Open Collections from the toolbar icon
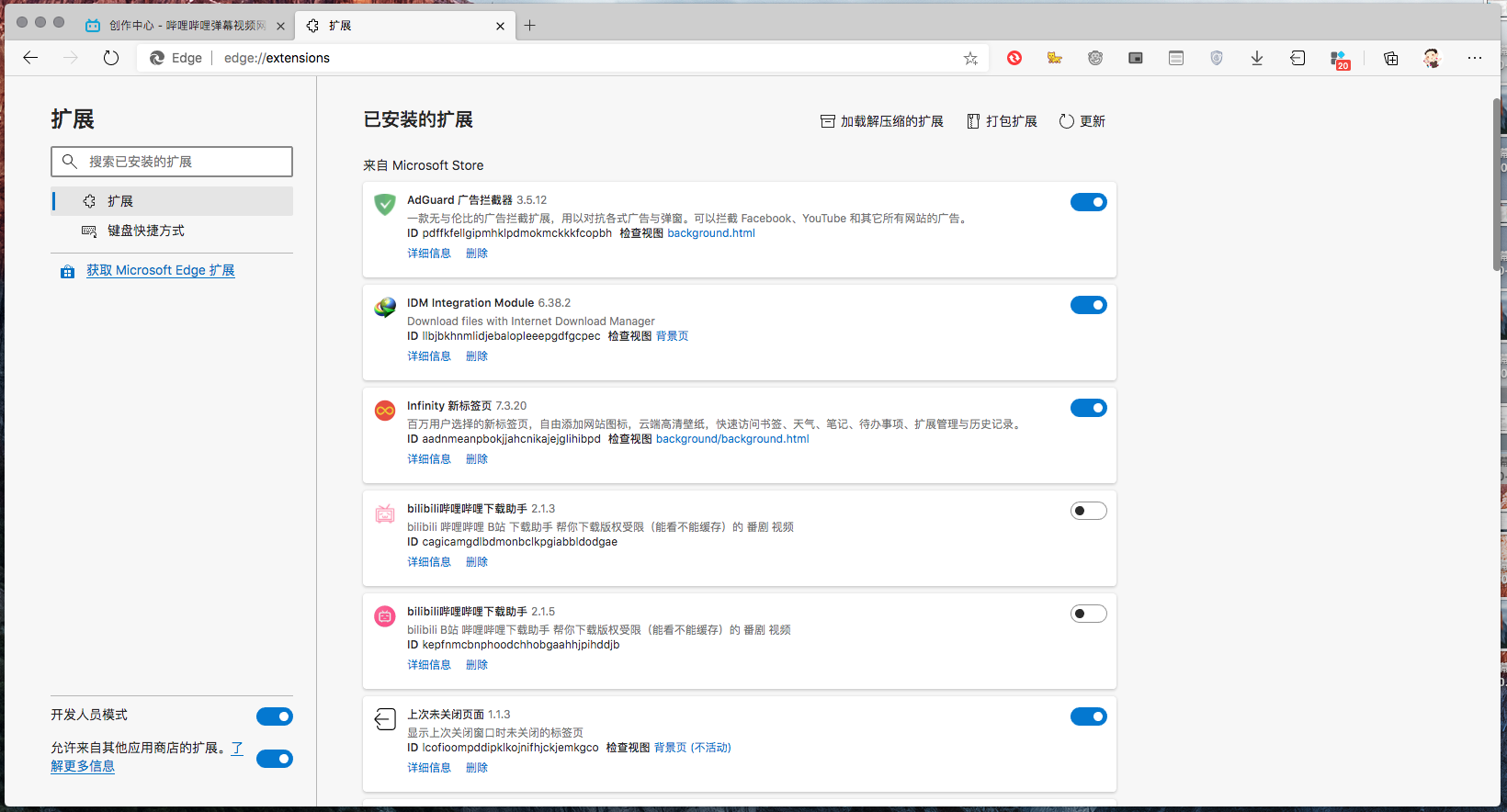Viewport: 1507px width, 812px height. click(1391, 58)
